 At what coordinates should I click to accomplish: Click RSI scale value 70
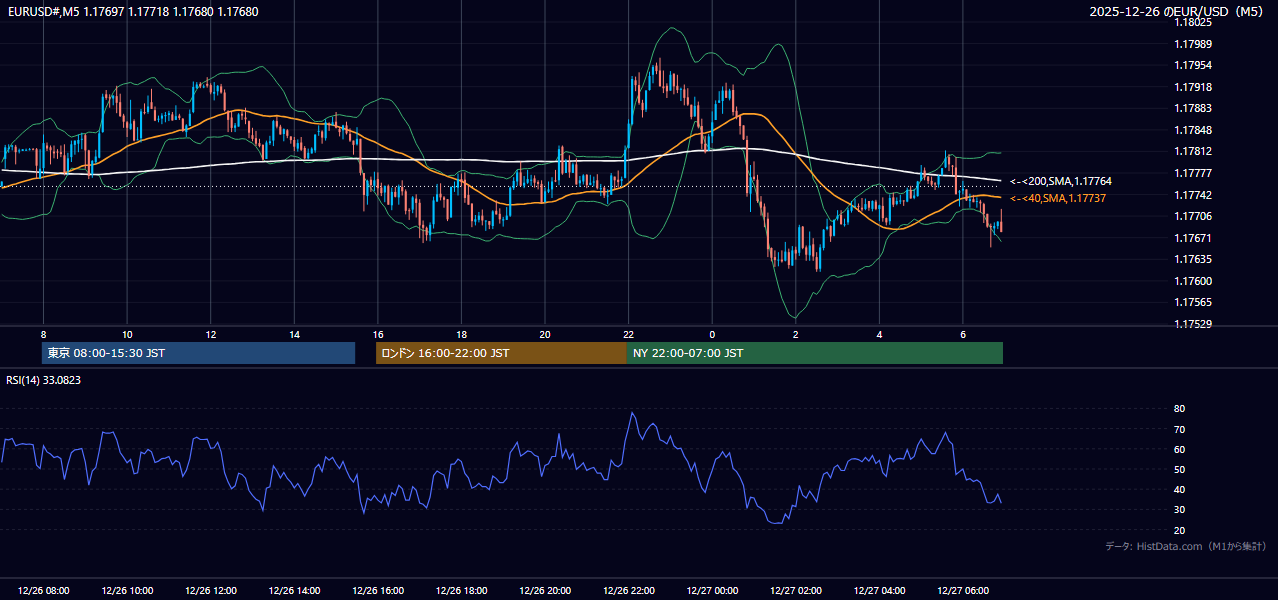[1179, 429]
